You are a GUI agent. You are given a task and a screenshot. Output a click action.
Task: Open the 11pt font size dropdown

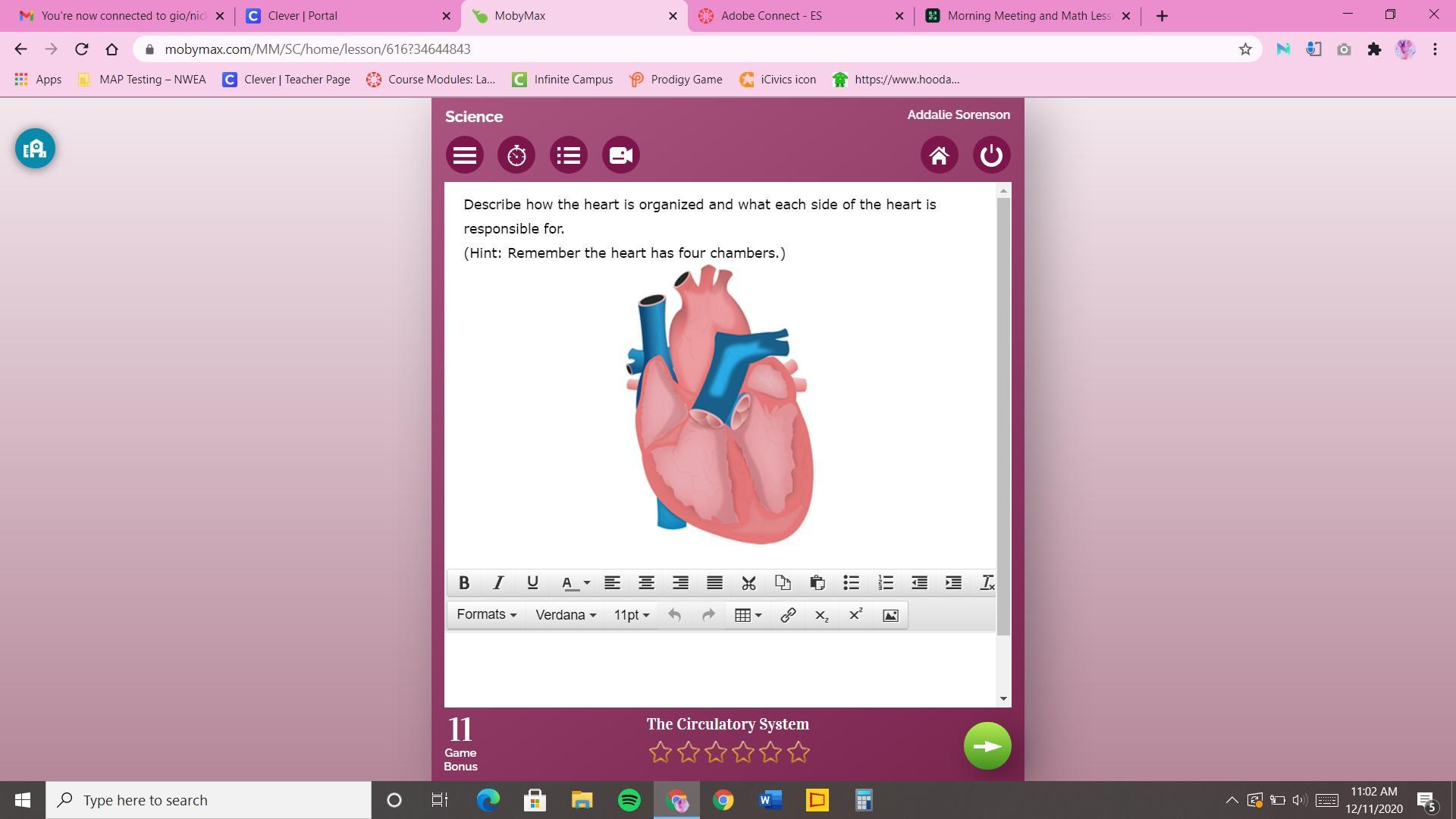(x=631, y=615)
